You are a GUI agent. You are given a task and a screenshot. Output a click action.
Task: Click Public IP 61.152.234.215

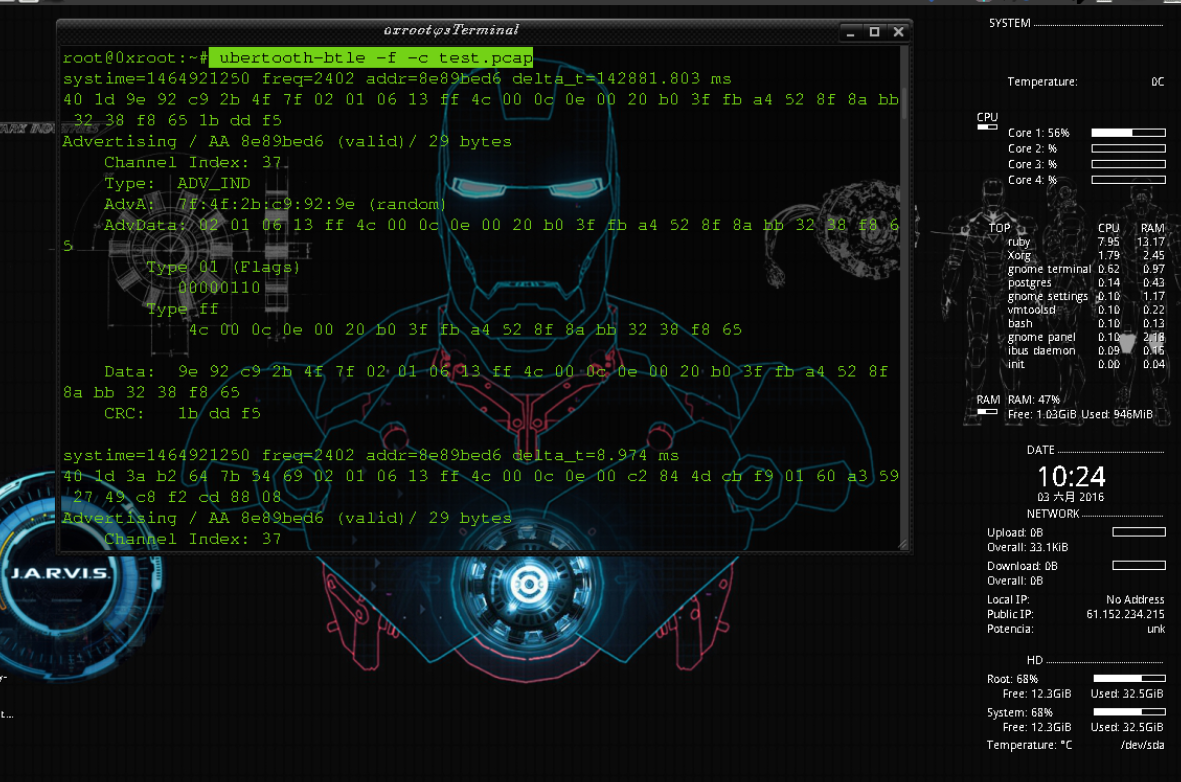(x=1125, y=614)
